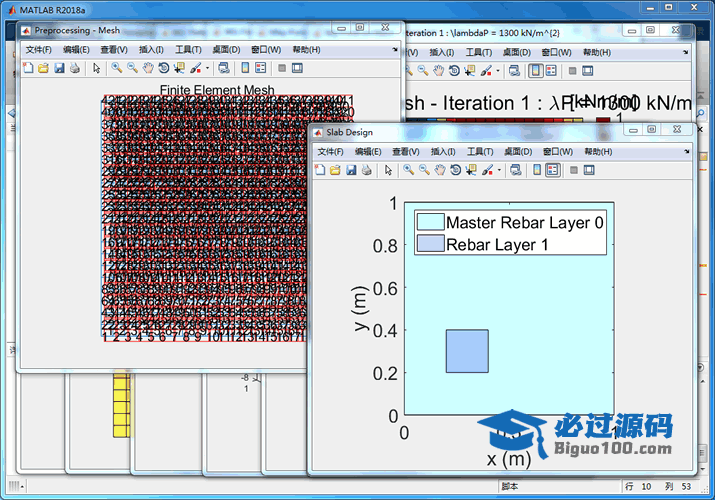Click the blue Rebar Layer 1 patch in plot

pos(467,351)
